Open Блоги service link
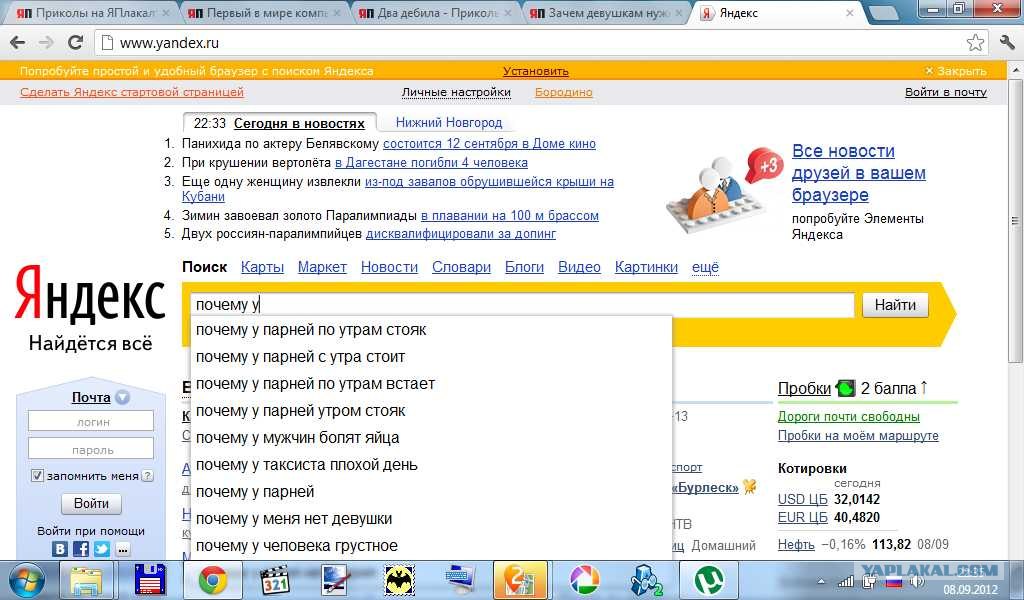 (x=524, y=267)
